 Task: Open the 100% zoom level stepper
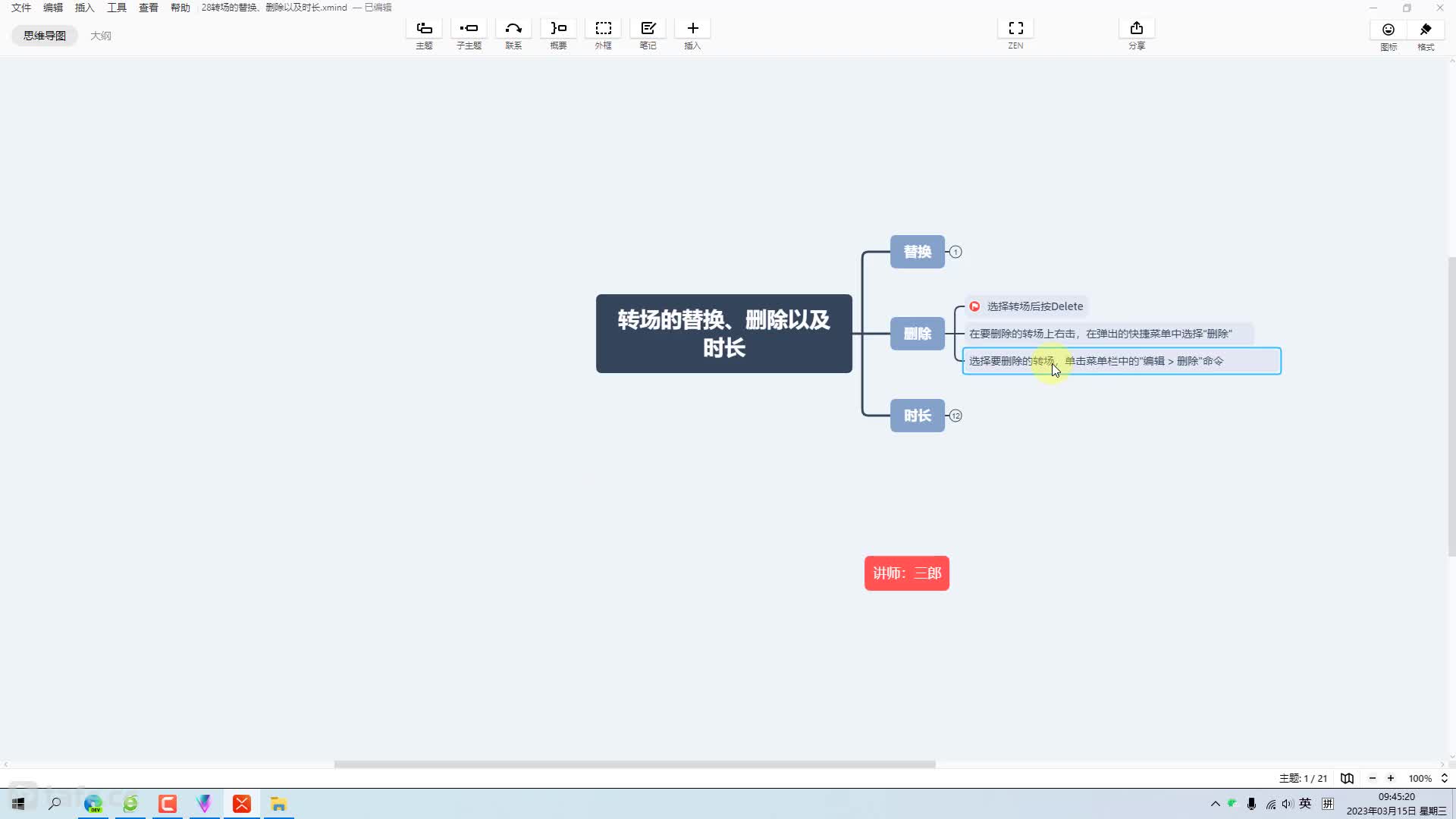click(1445, 778)
